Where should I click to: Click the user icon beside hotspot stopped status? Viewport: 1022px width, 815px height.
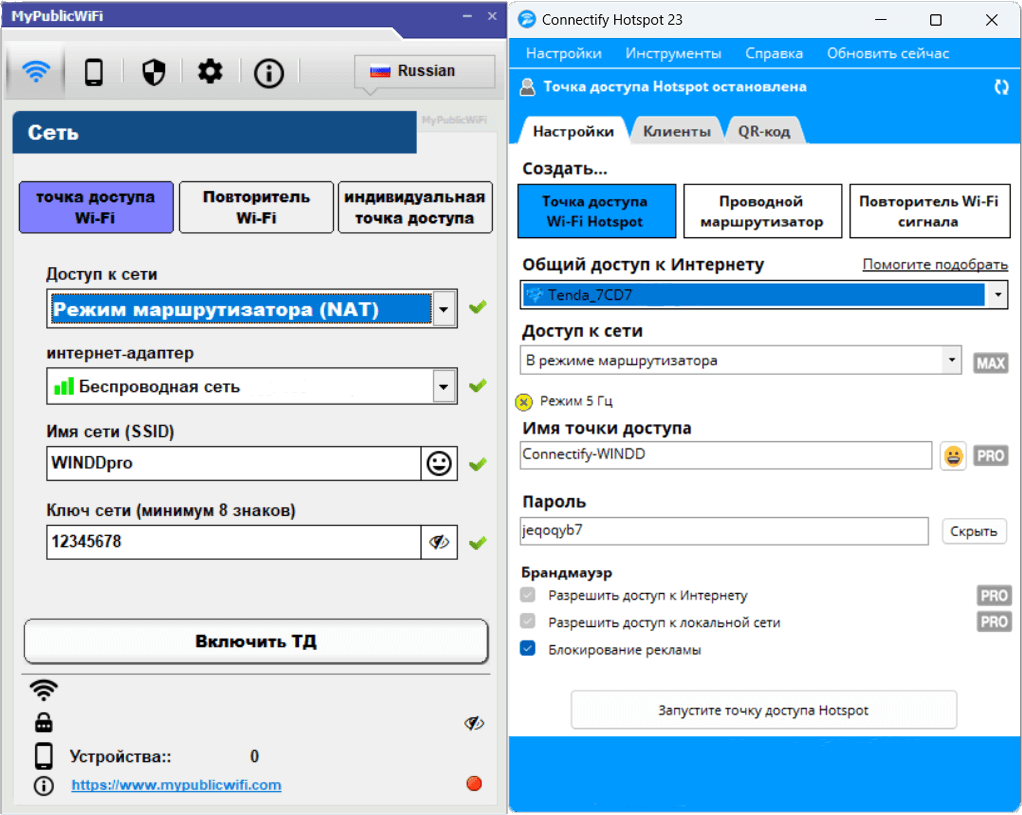point(527,87)
